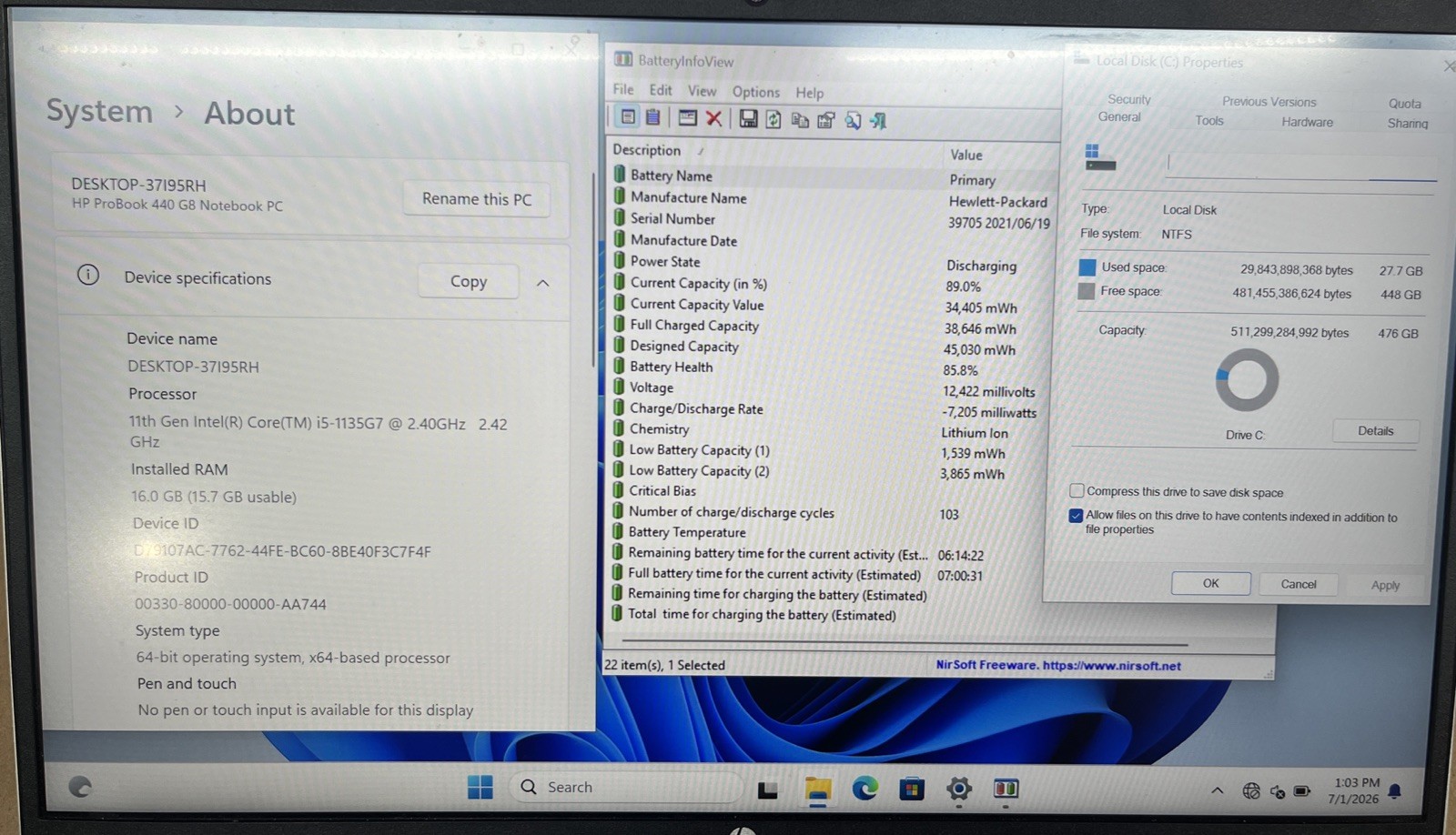Uncheck Allow files to have contents indexed
Image resolution: width=1456 pixels, height=835 pixels.
click(x=1076, y=516)
